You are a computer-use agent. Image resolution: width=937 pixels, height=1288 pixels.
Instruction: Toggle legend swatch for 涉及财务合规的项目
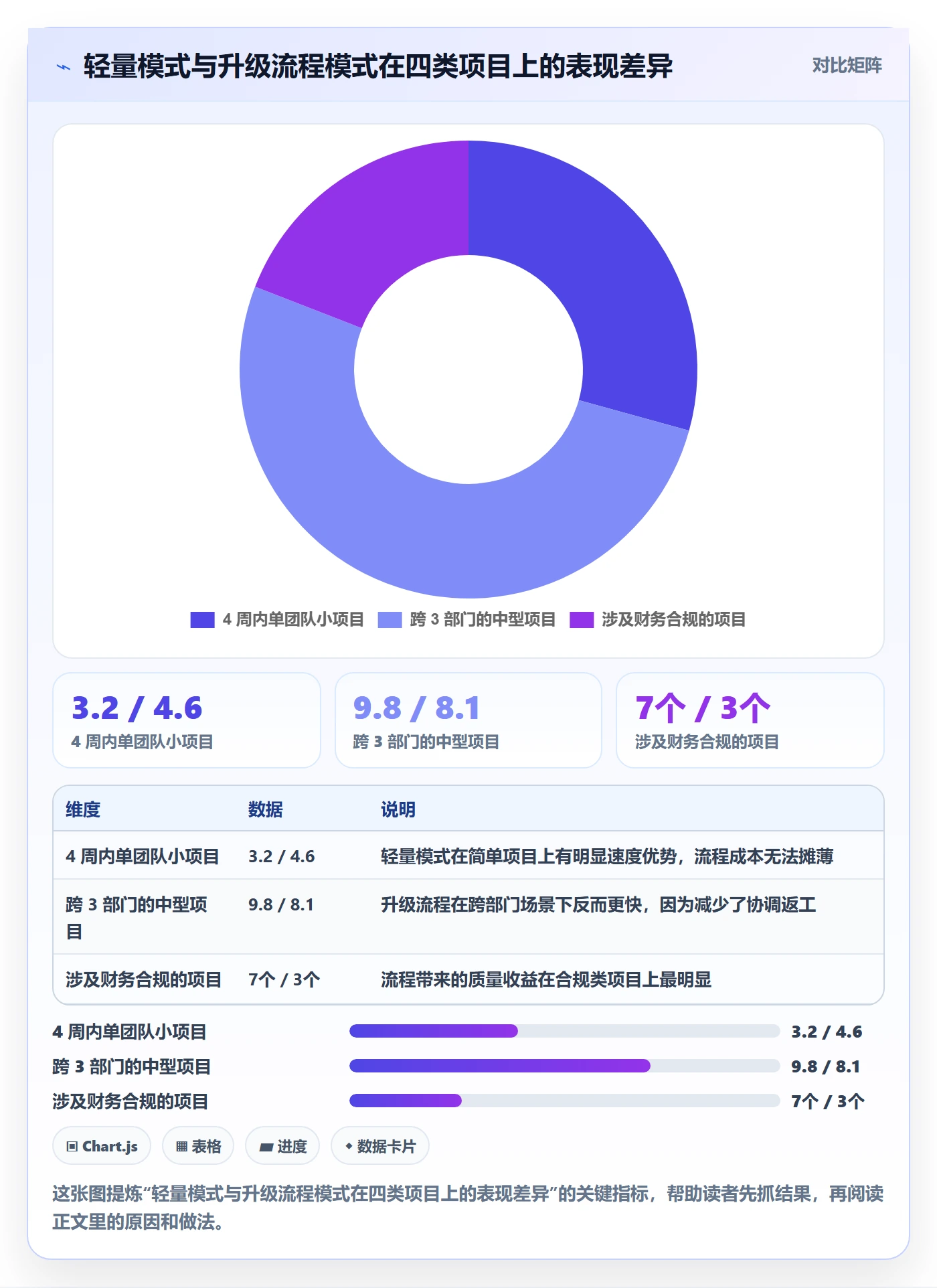tap(582, 620)
